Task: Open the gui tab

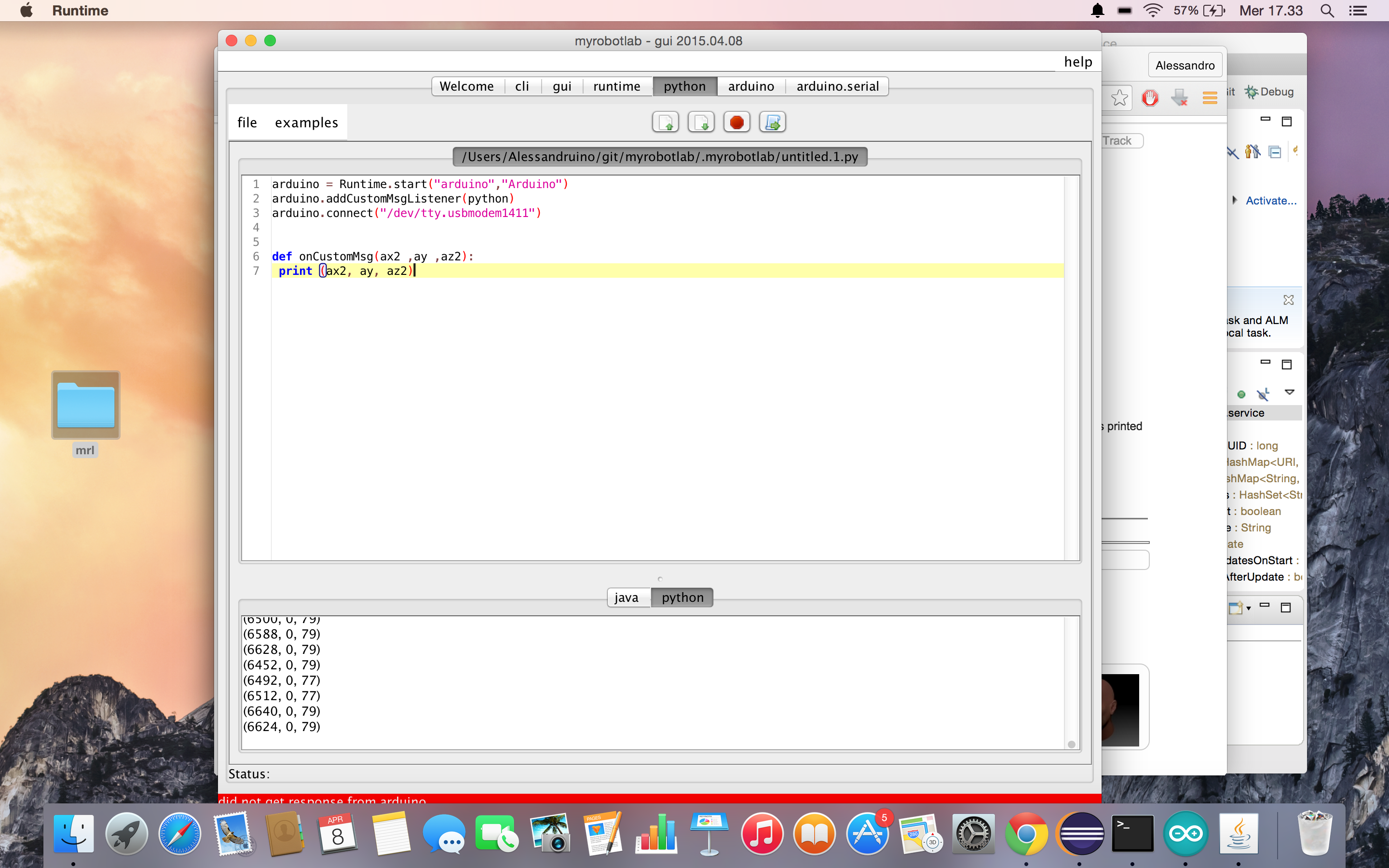Action: 562,86
